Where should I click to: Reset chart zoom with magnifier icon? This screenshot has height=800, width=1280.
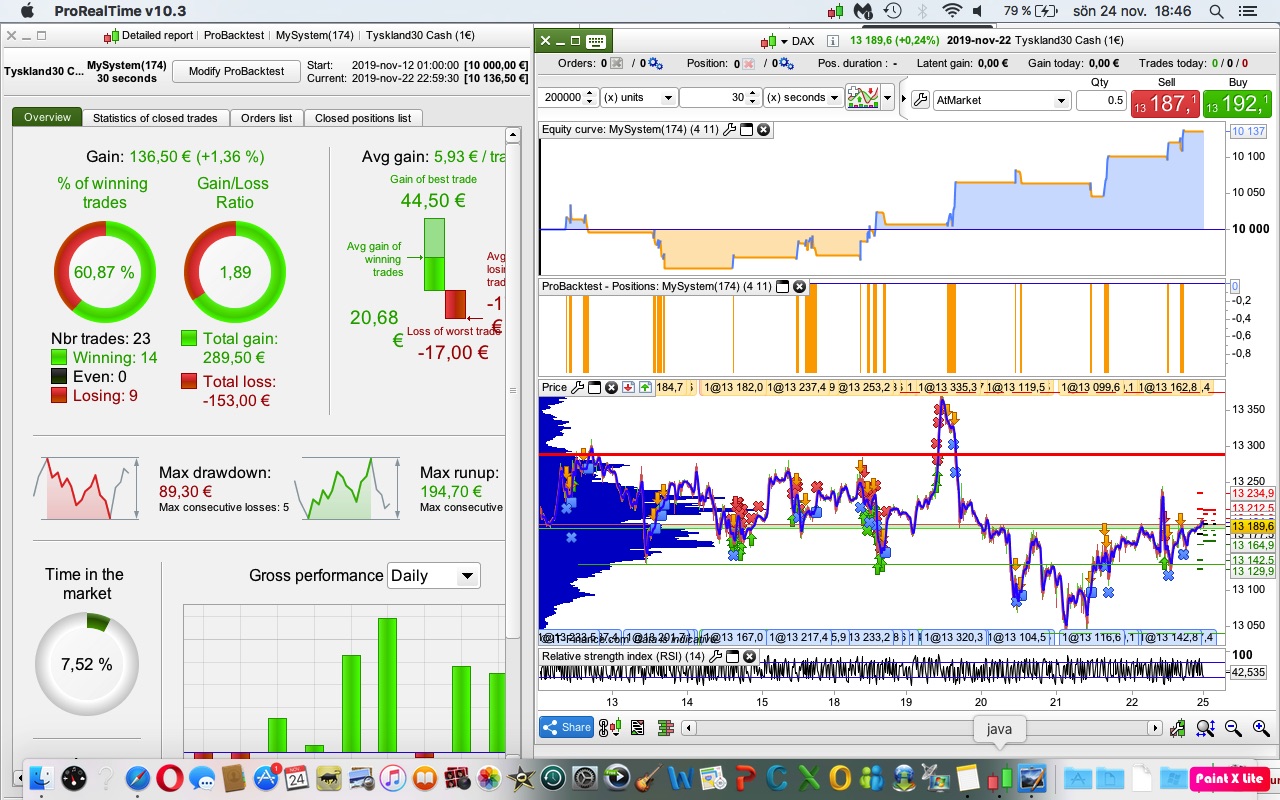pyautogui.click(x=1206, y=729)
